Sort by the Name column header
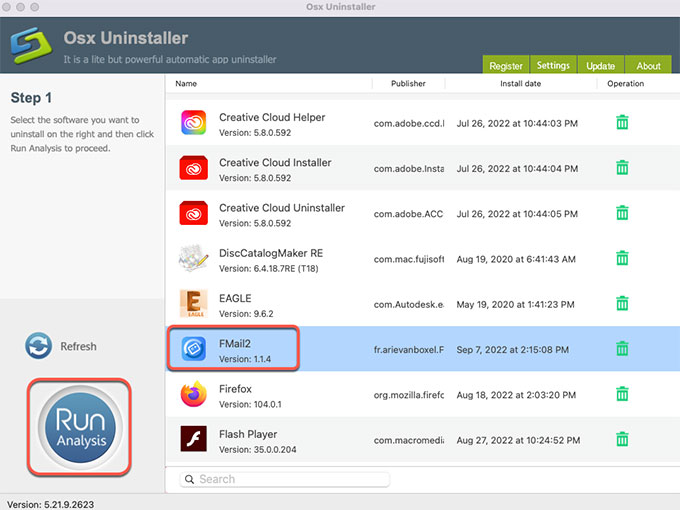680x510 pixels. click(x=186, y=84)
